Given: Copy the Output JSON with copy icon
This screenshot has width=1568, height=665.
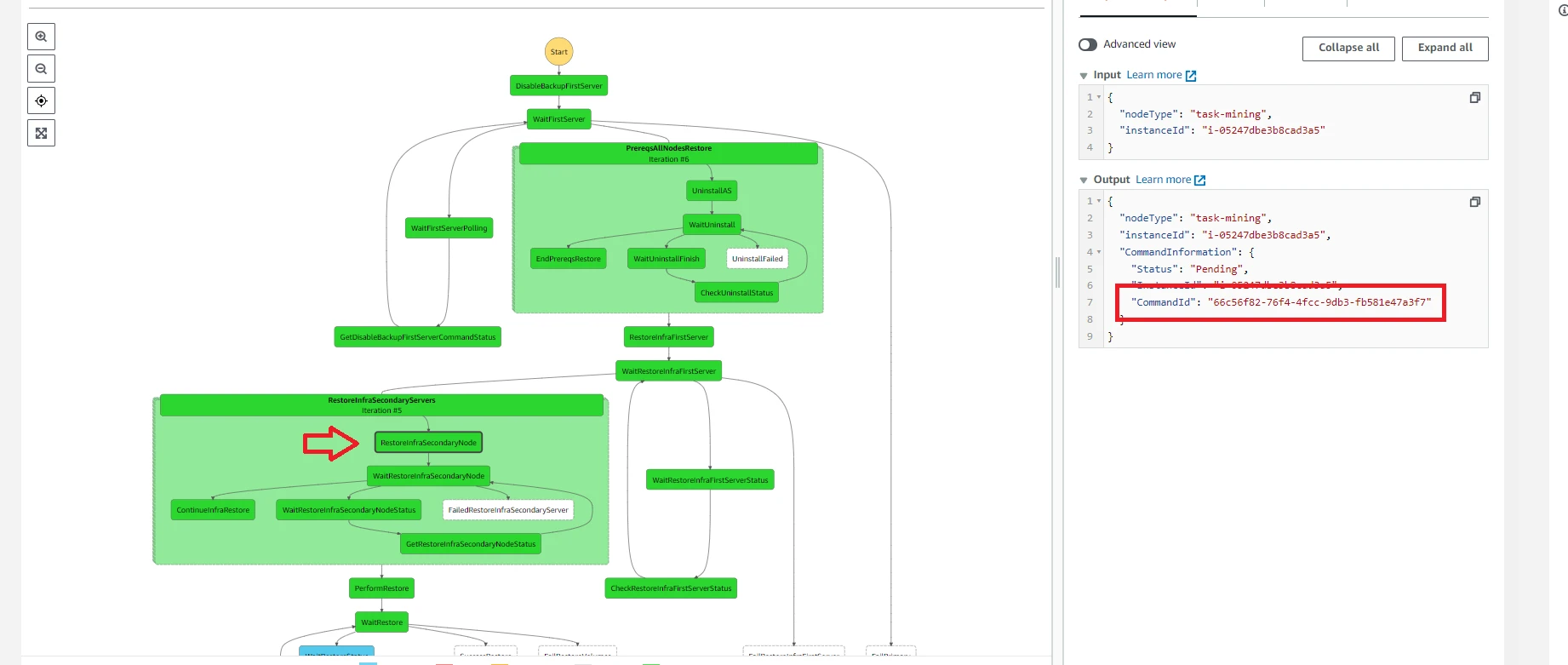Looking at the screenshot, I should 1475,202.
